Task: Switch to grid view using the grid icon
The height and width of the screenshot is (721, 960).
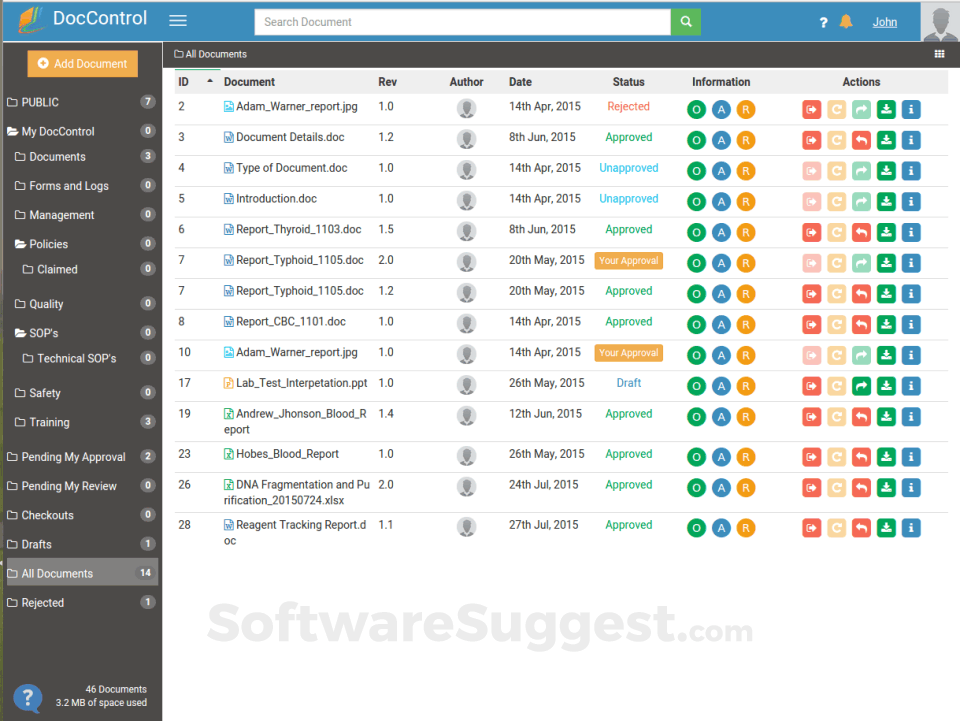Action: coord(939,54)
